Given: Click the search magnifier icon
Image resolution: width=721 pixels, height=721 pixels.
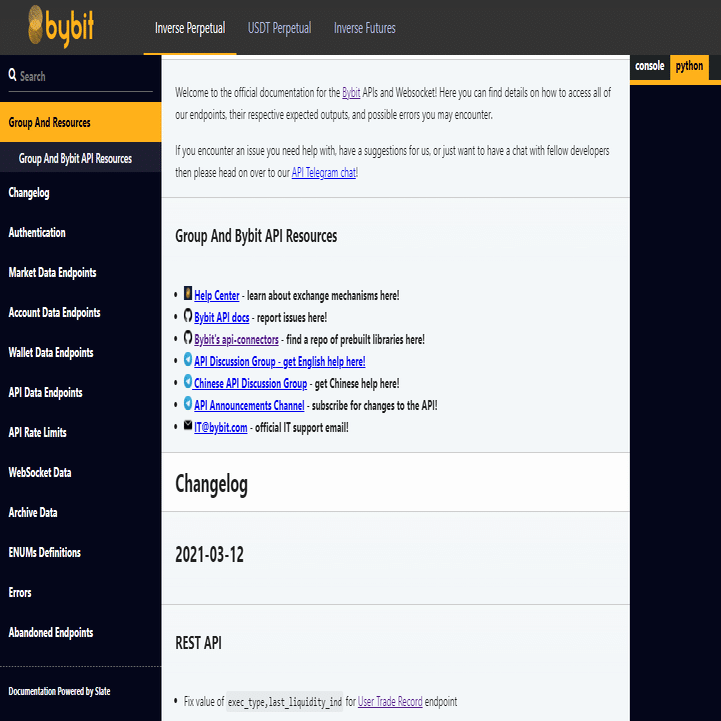Looking at the screenshot, I should tap(12, 74).
